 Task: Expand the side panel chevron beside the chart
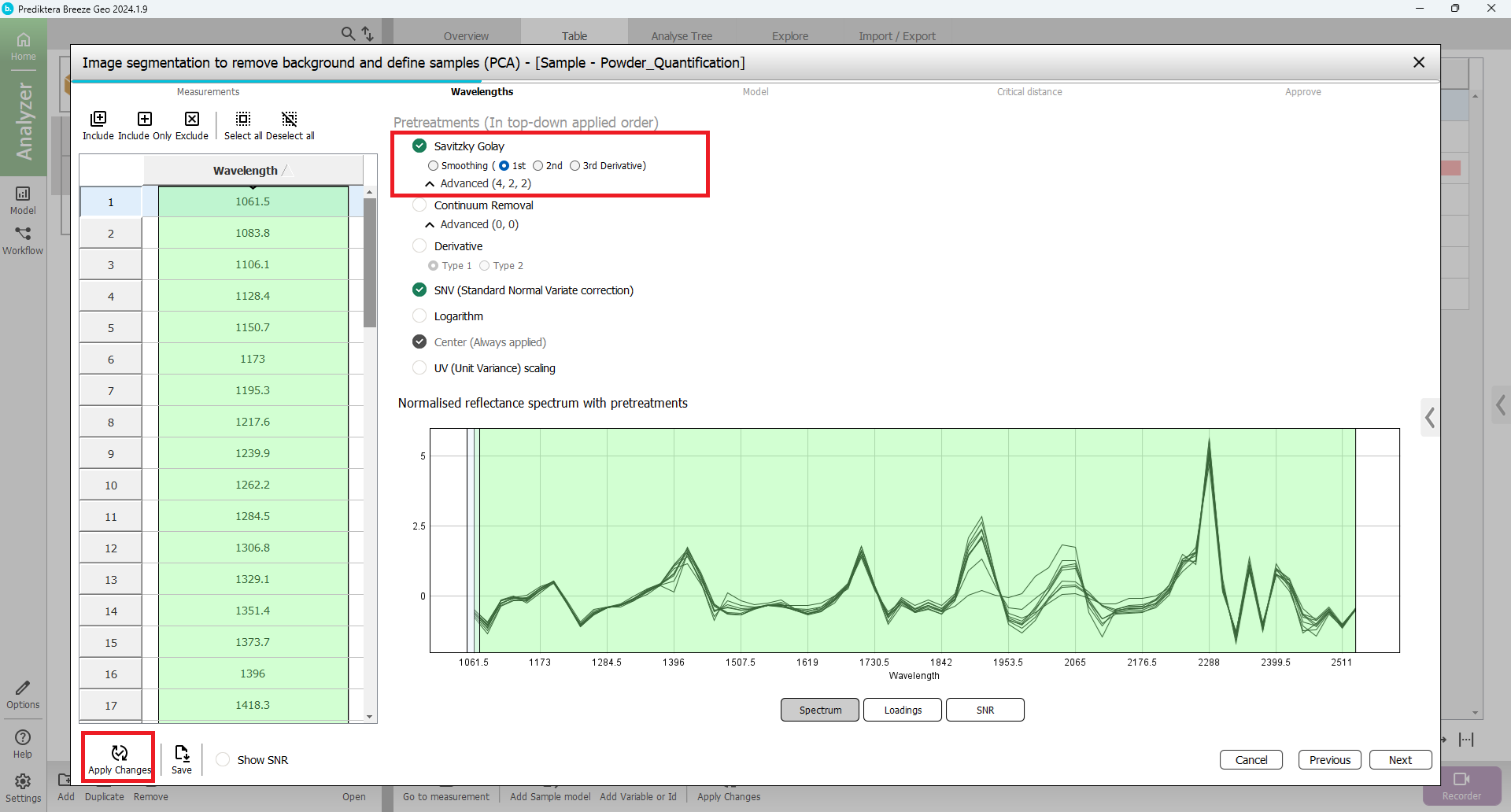tap(1430, 418)
